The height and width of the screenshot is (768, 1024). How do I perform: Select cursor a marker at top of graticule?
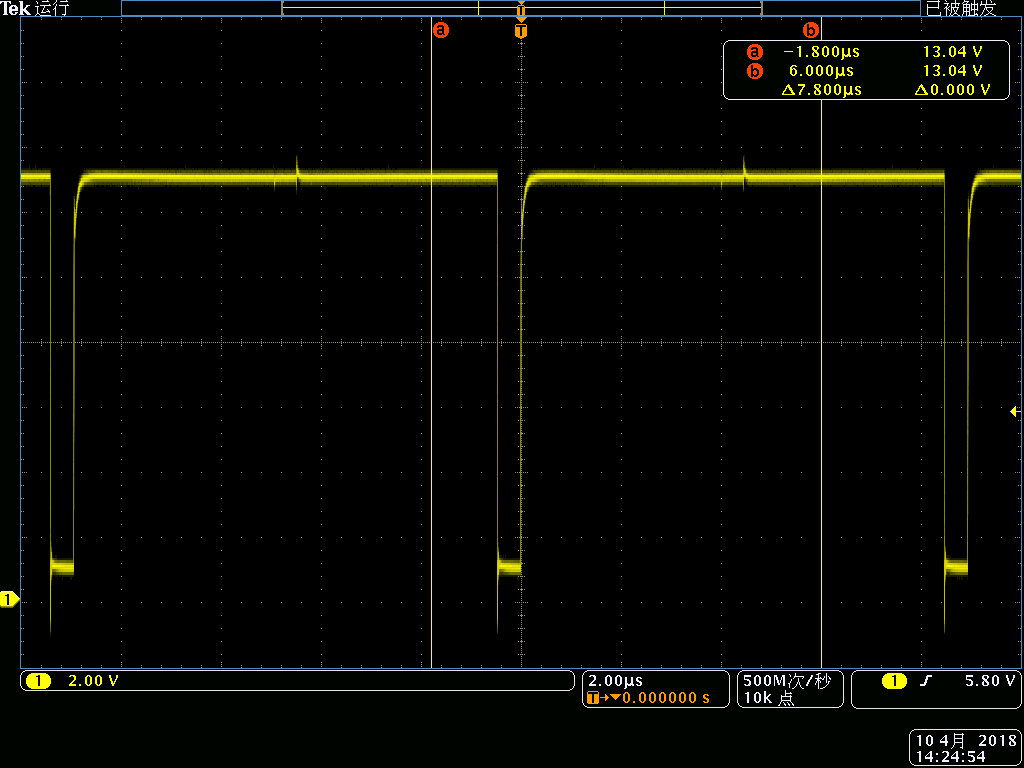click(x=441, y=30)
